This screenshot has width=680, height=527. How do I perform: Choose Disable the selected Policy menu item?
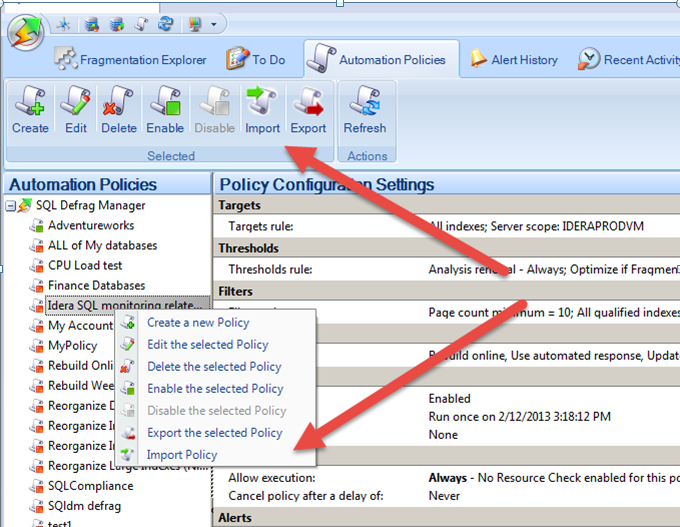216,410
